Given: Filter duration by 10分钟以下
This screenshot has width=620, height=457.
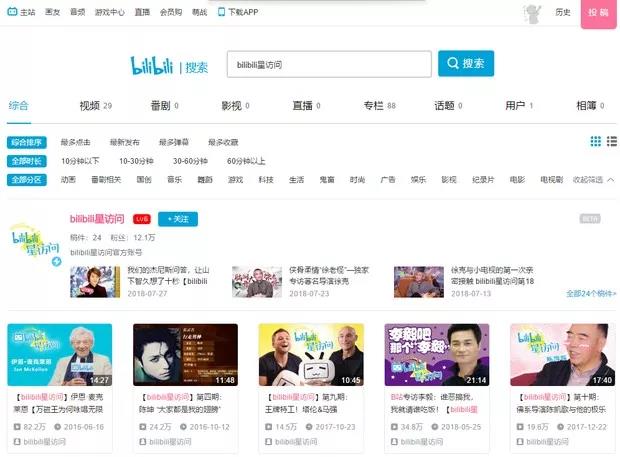Looking at the screenshot, I should tap(80, 161).
